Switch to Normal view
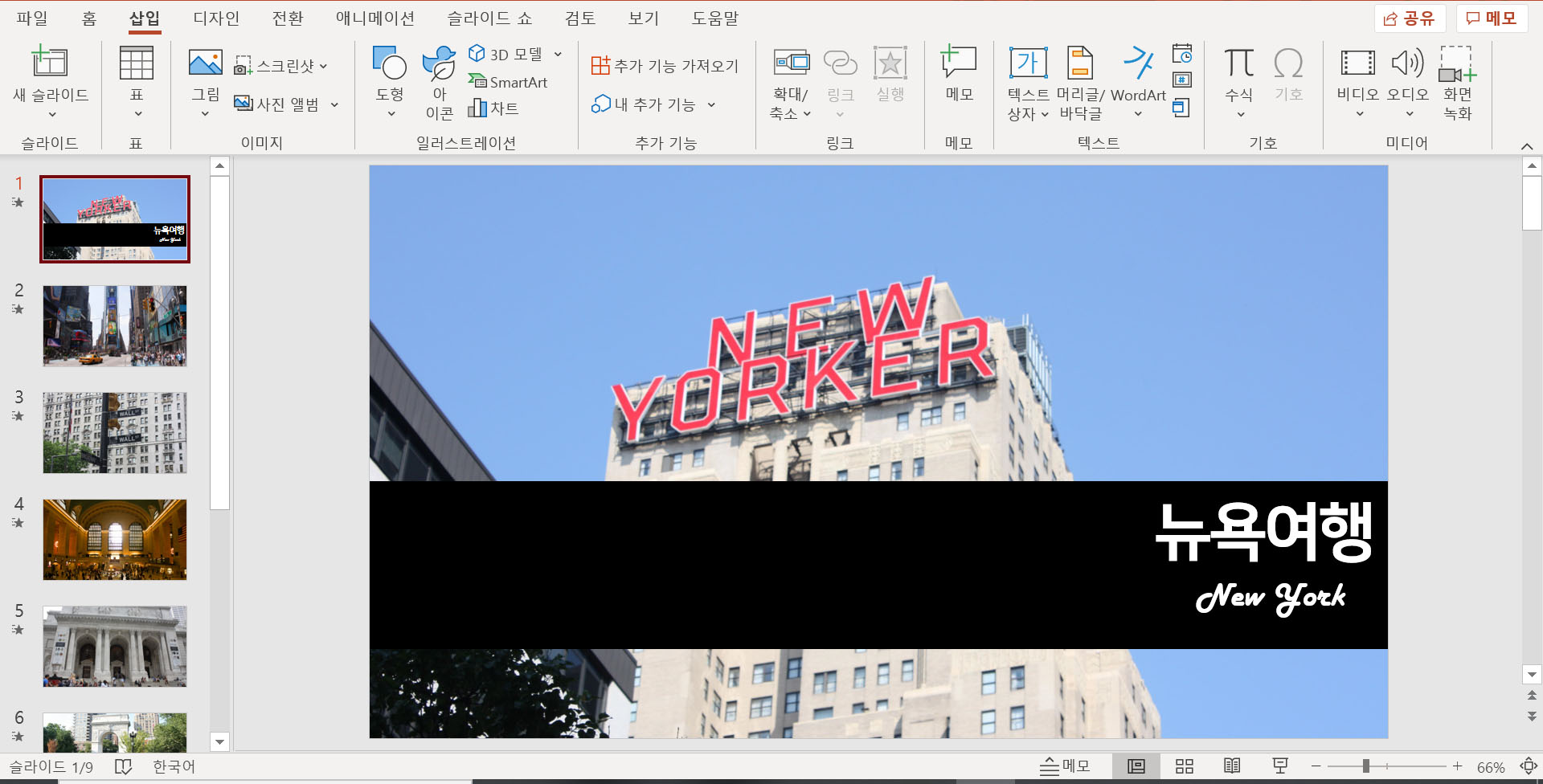Viewport: 1543px width, 784px height. 1136,766
